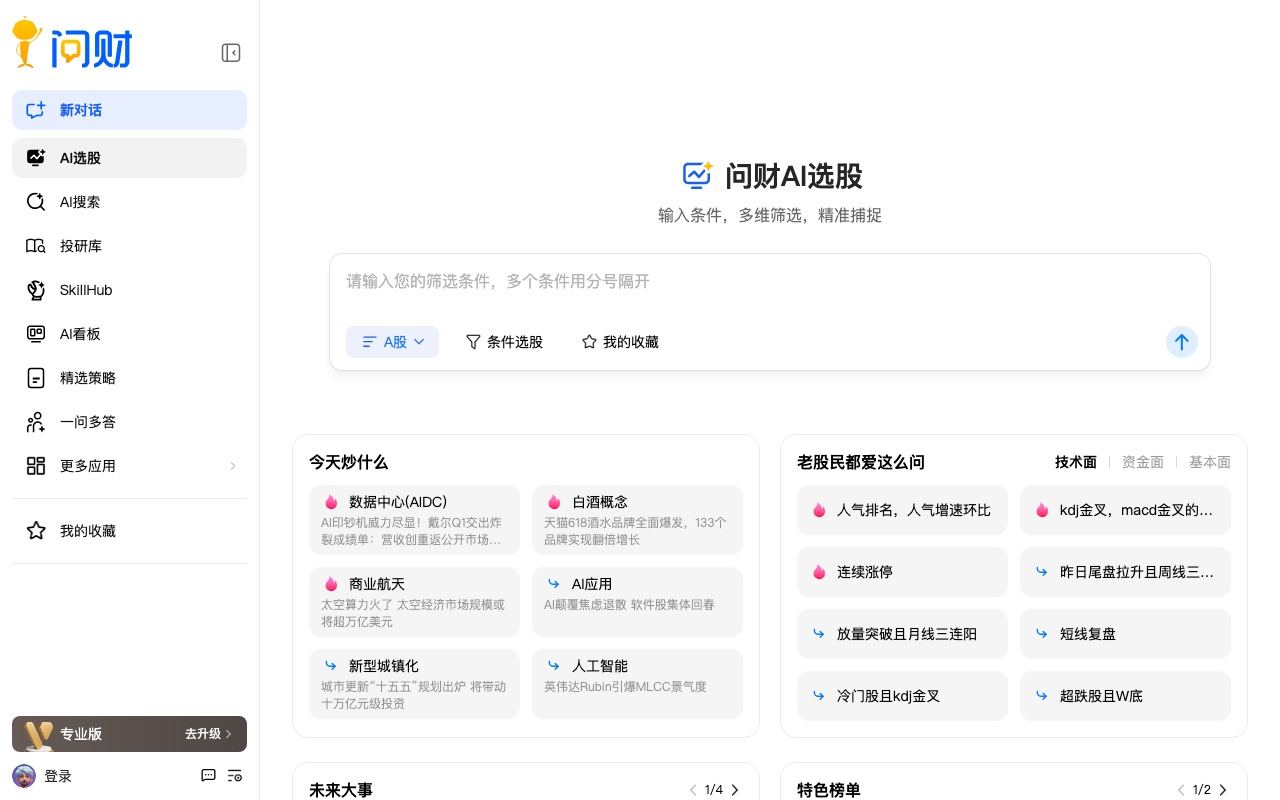Image resolution: width=1280 pixels, height=800 pixels.
Task: Submit query with the up-arrow button
Action: coord(1182,342)
